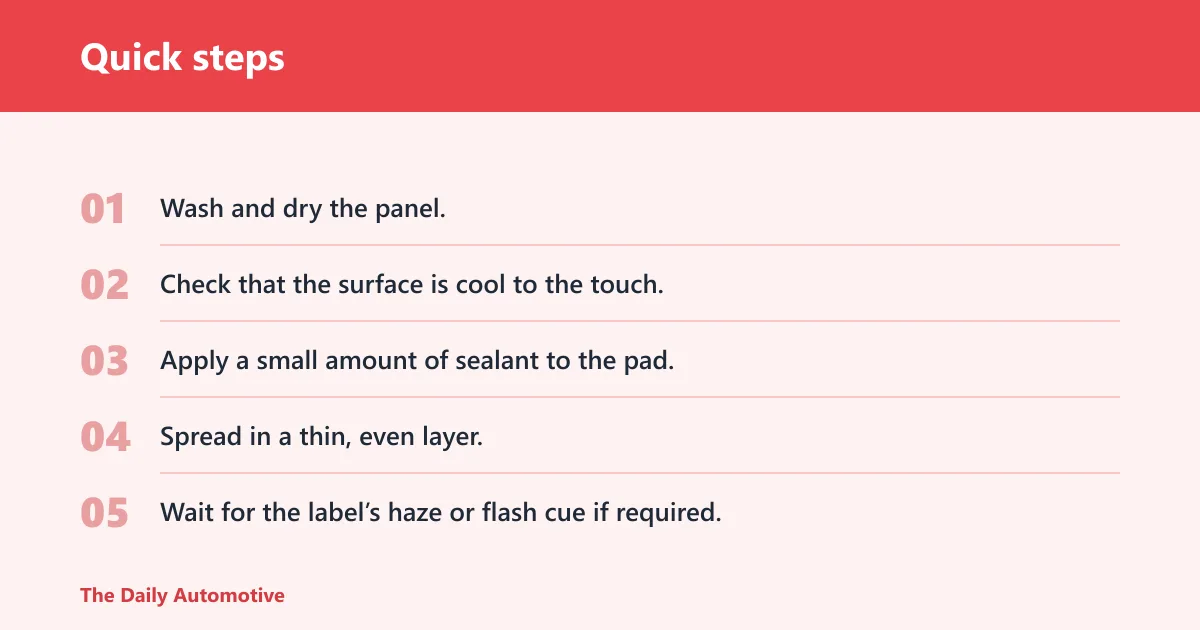The height and width of the screenshot is (630, 1200).
Task: Click the divider line below step 03
Action: coord(640,397)
